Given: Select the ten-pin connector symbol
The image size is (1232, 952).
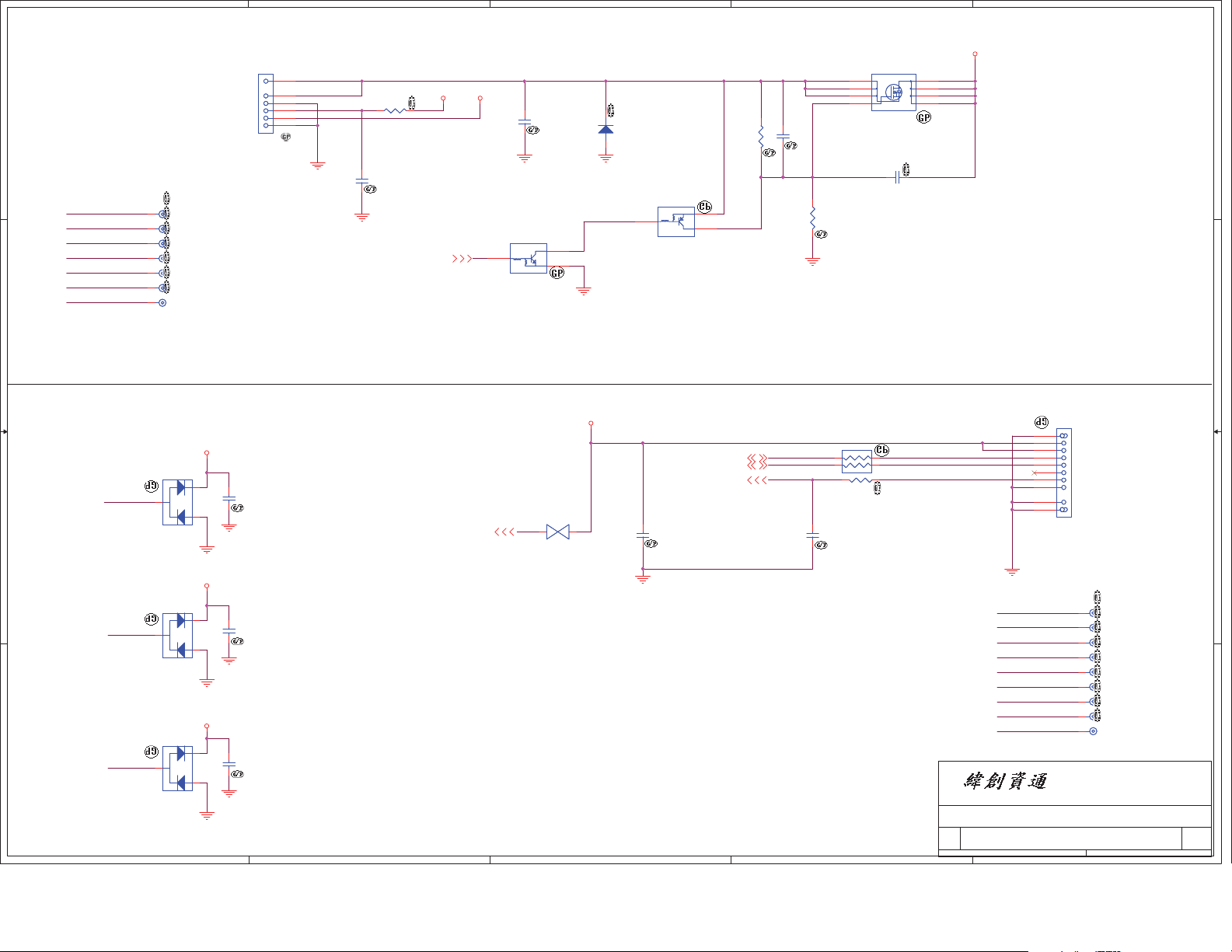Looking at the screenshot, I should [1064, 473].
